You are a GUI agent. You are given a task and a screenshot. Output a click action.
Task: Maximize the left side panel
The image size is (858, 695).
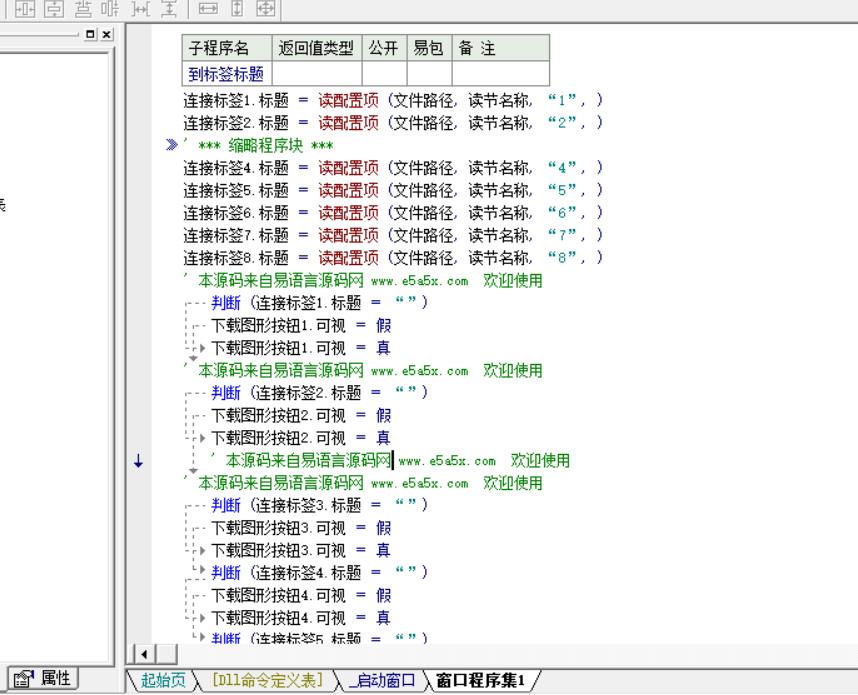coord(91,34)
